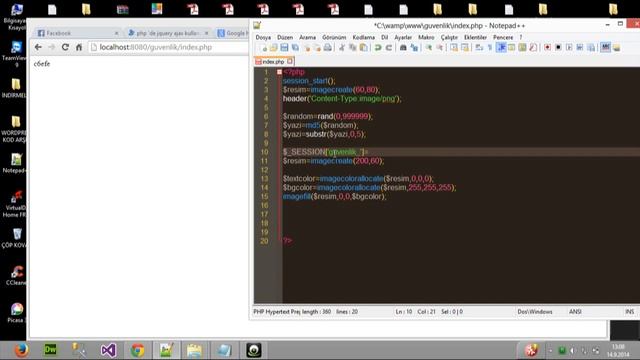The height and width of the screenshot is (360, 640).
Task: Click the imagefill($resim,0,0,$bgcolor) line
Action: 334,196
